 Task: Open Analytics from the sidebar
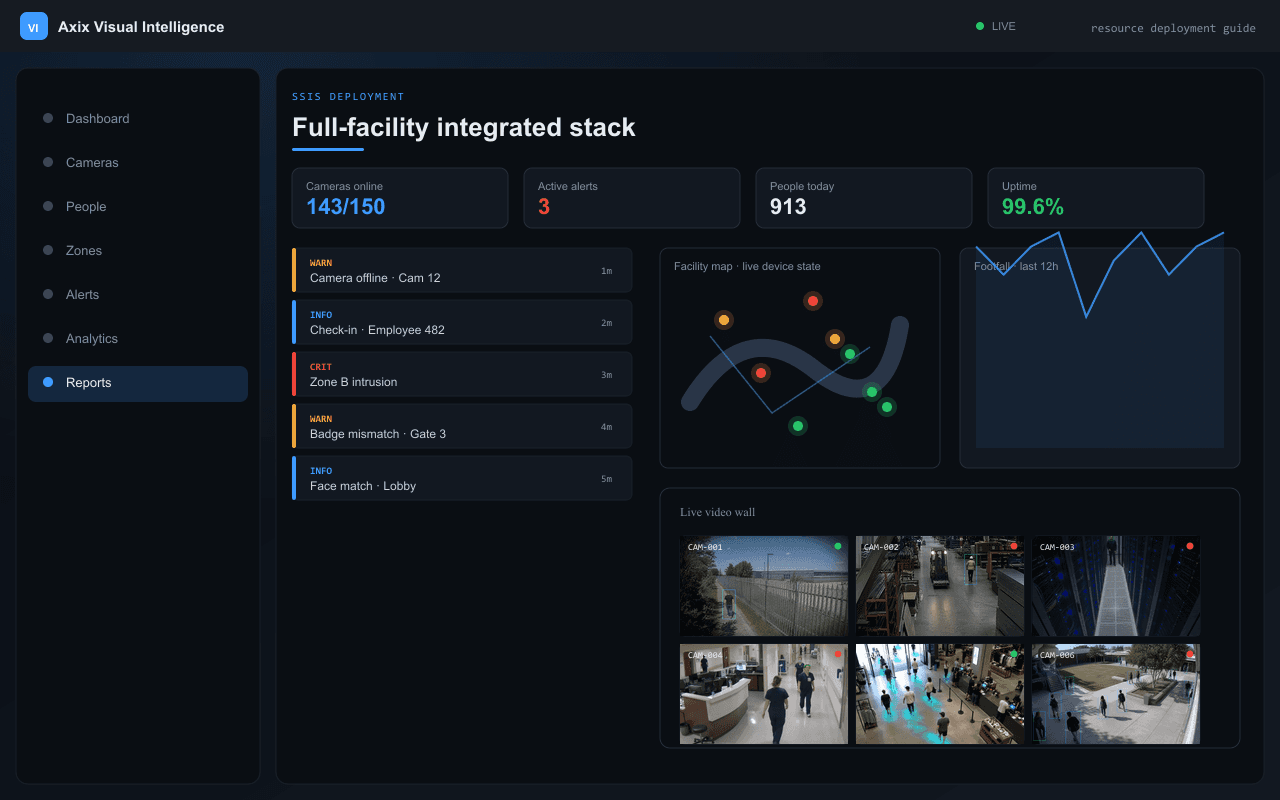click(138, 339)
